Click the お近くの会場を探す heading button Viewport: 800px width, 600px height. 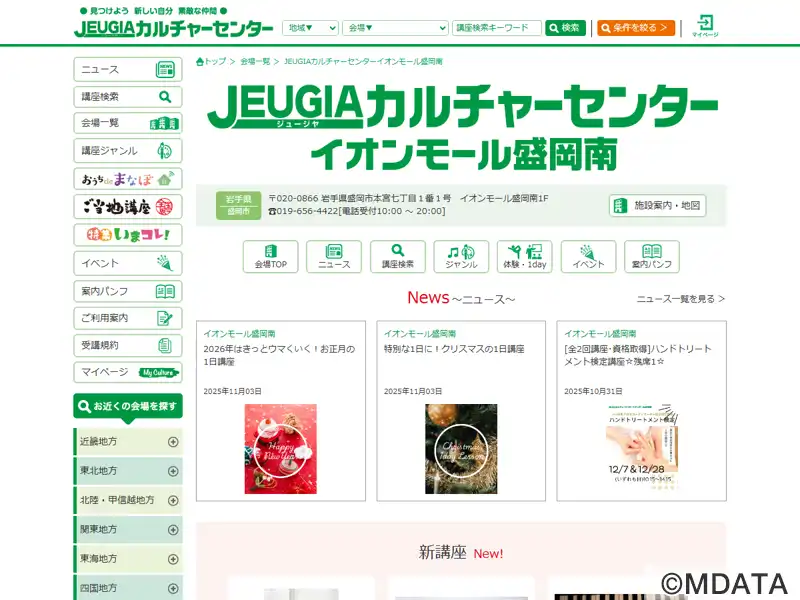pos(128,407)
